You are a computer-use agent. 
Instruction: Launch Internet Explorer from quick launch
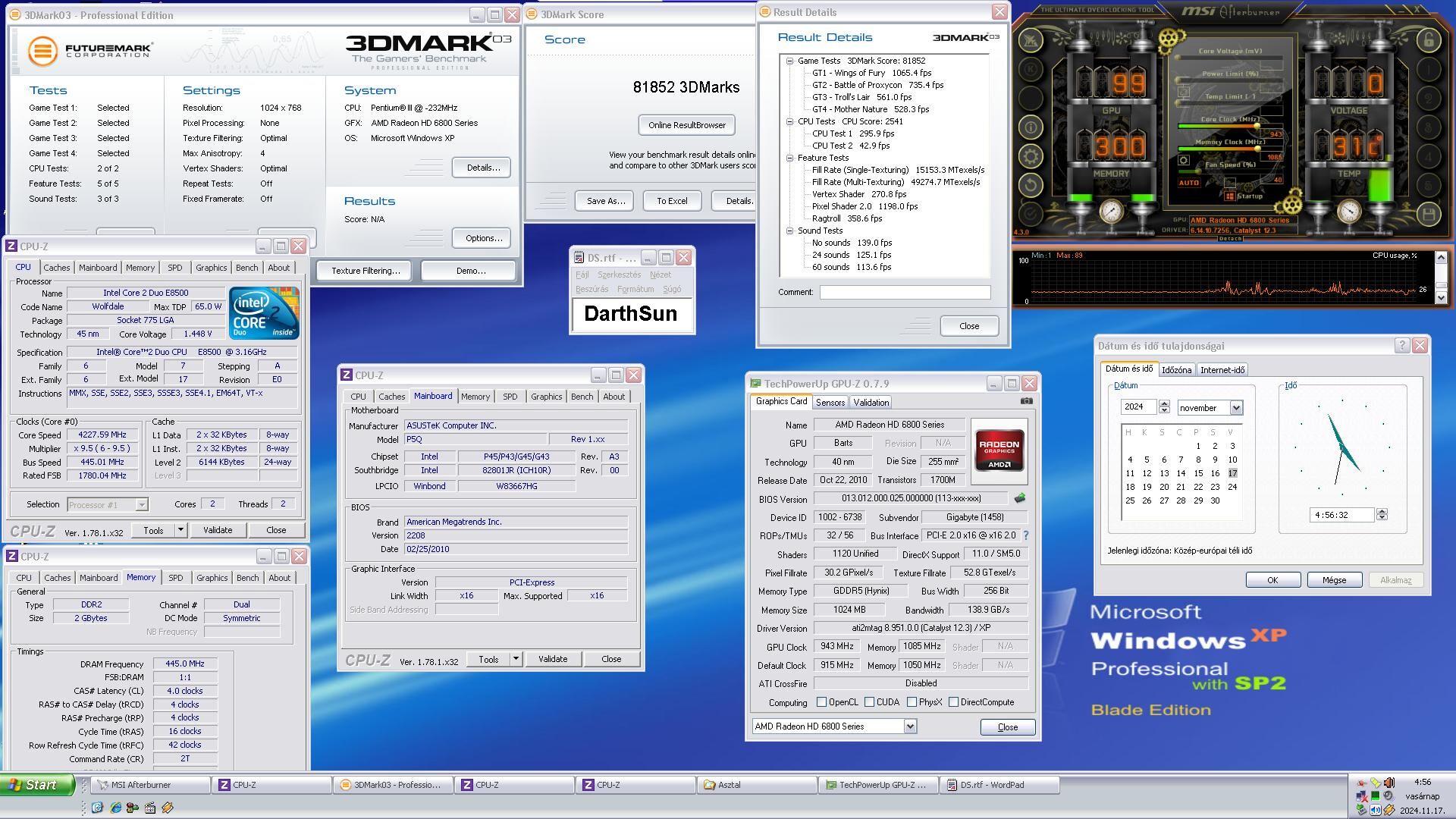(115, 808)
